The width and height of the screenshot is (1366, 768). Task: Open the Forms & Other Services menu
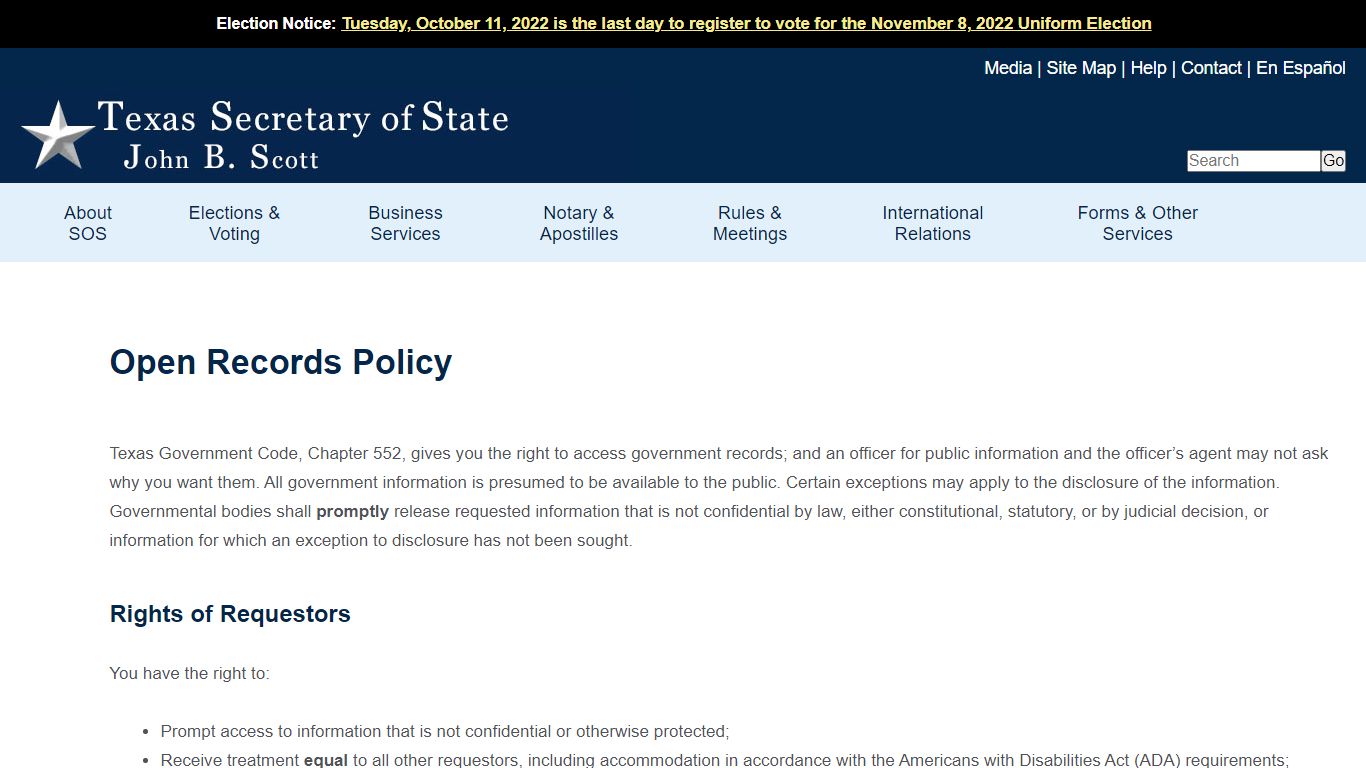[x=1138, y=223]
